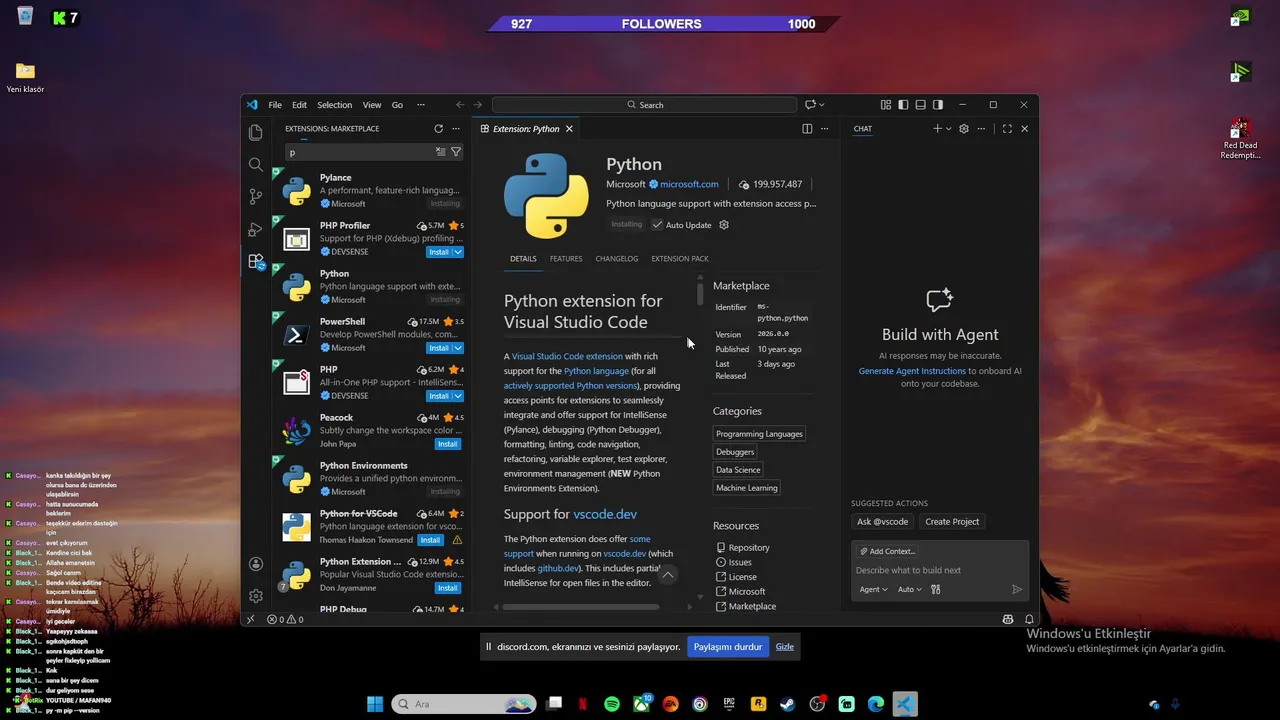This screenshot has height=720, width=1280.
Task: Click Ask @vscode suggested action
Action: point(882,522)
